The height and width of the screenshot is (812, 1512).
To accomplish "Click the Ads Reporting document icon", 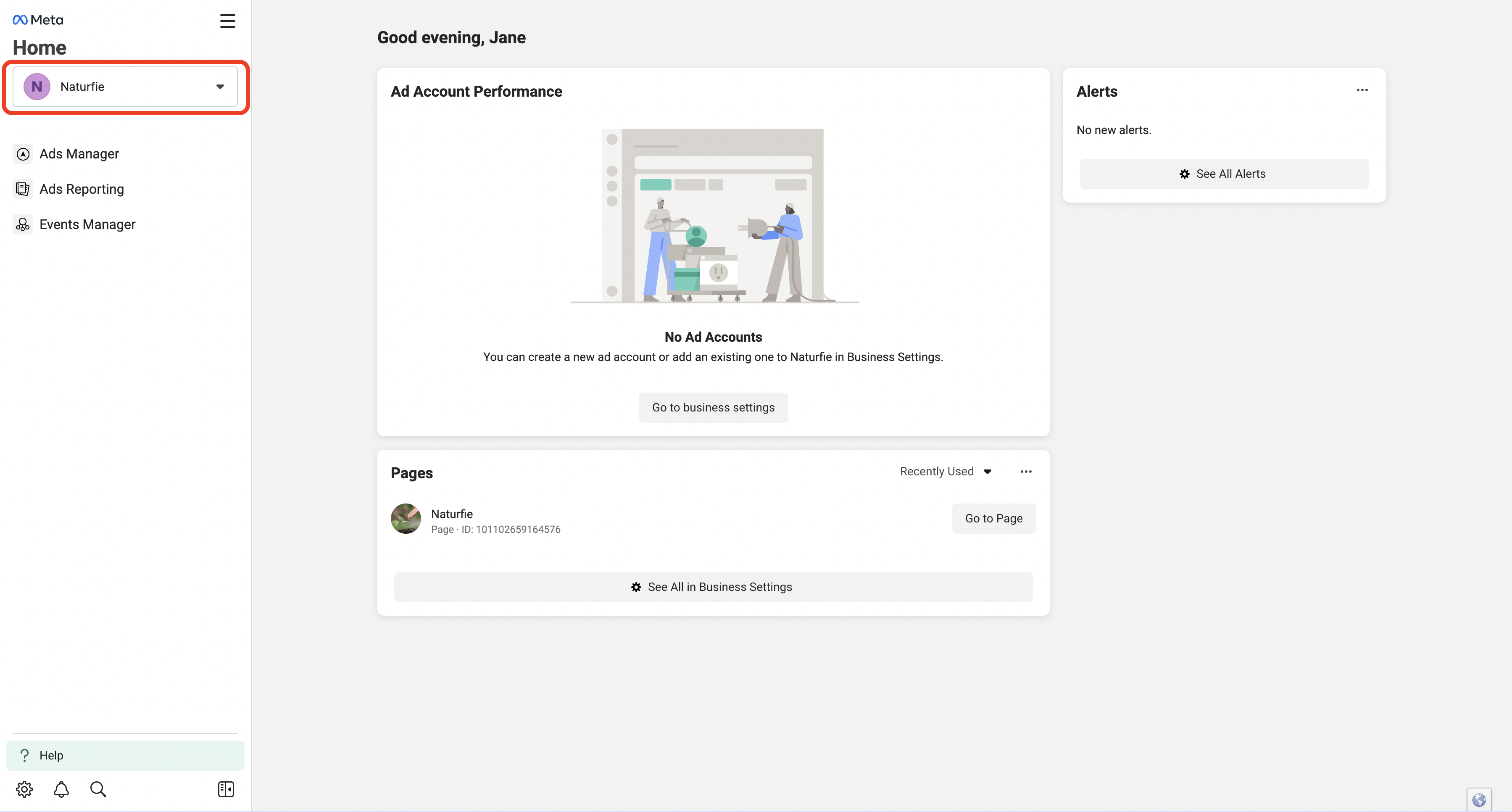I will click(23, 189).
